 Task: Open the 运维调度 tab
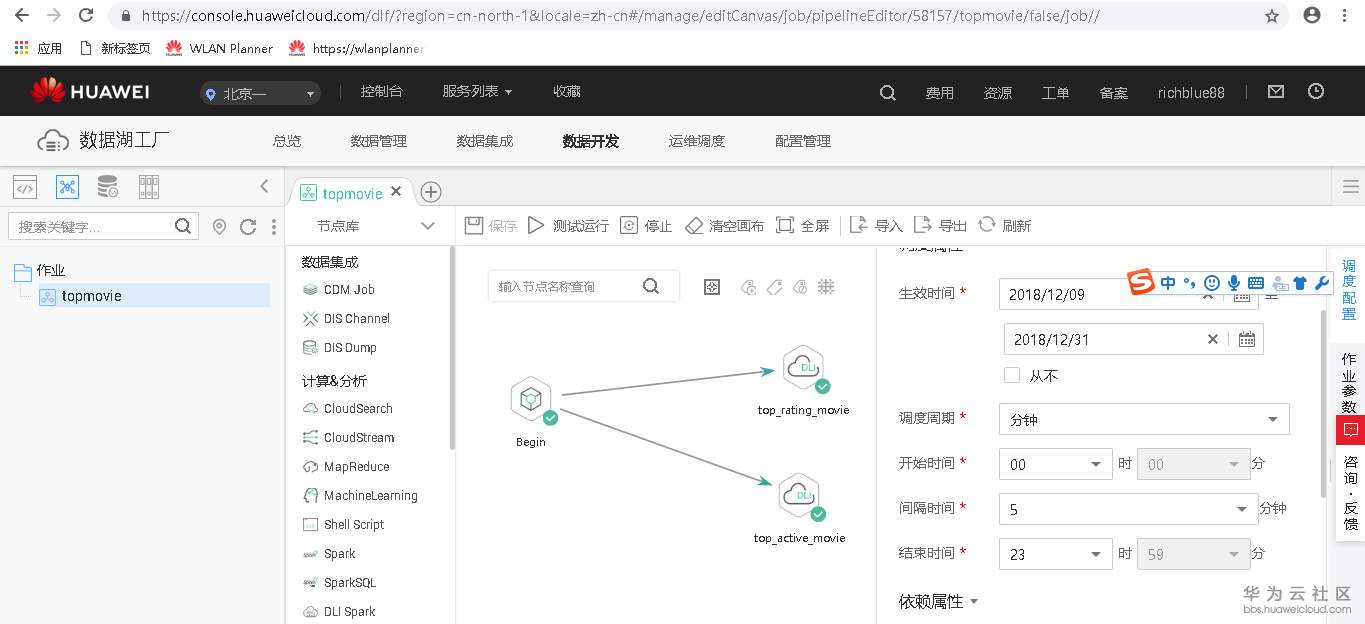pos(697,141)
